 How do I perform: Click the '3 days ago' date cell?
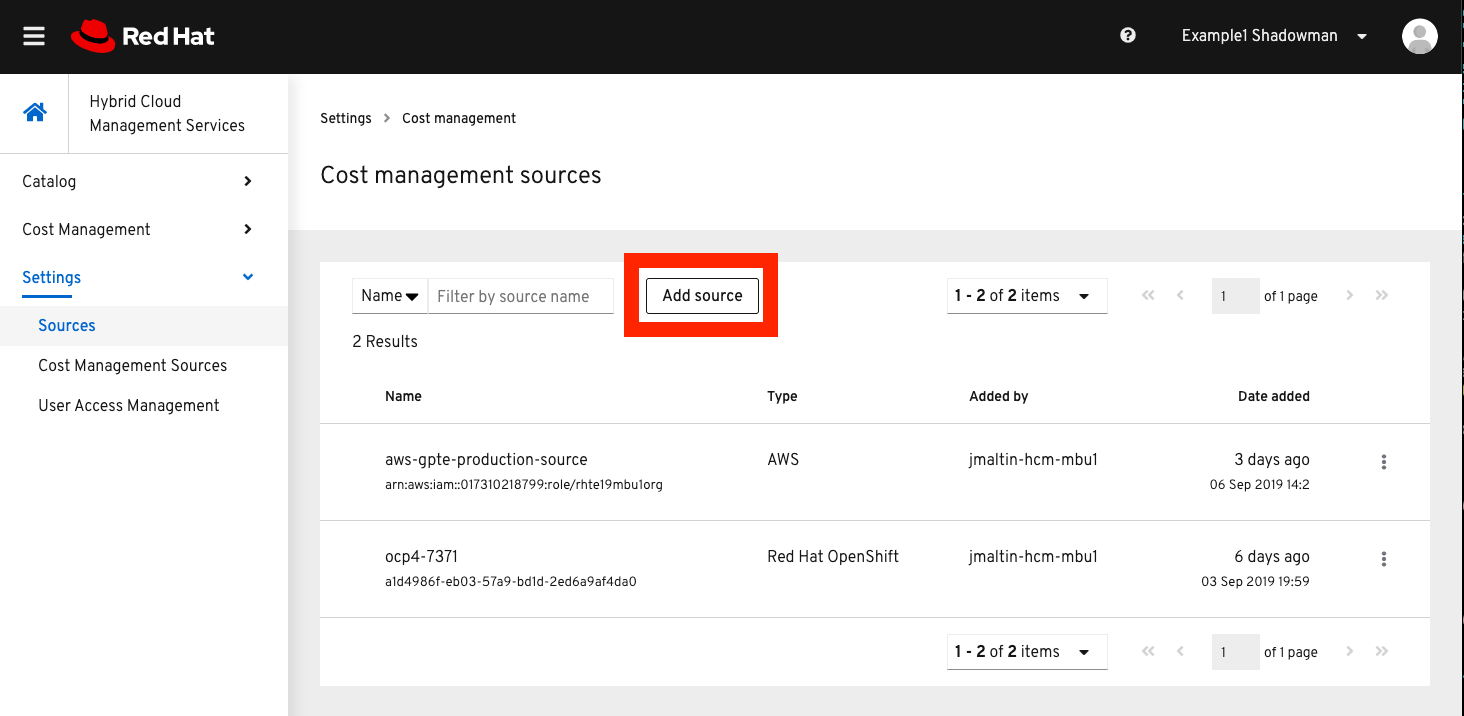1272,460
